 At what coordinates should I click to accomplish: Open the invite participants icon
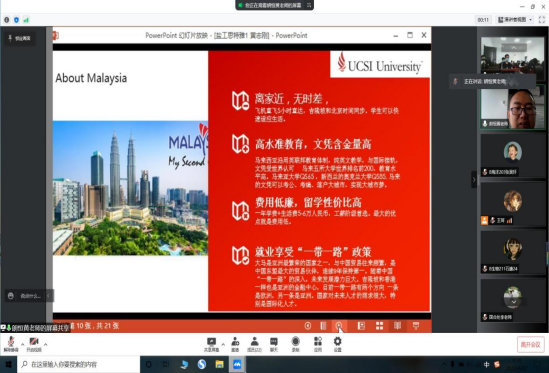coord(235,344)
